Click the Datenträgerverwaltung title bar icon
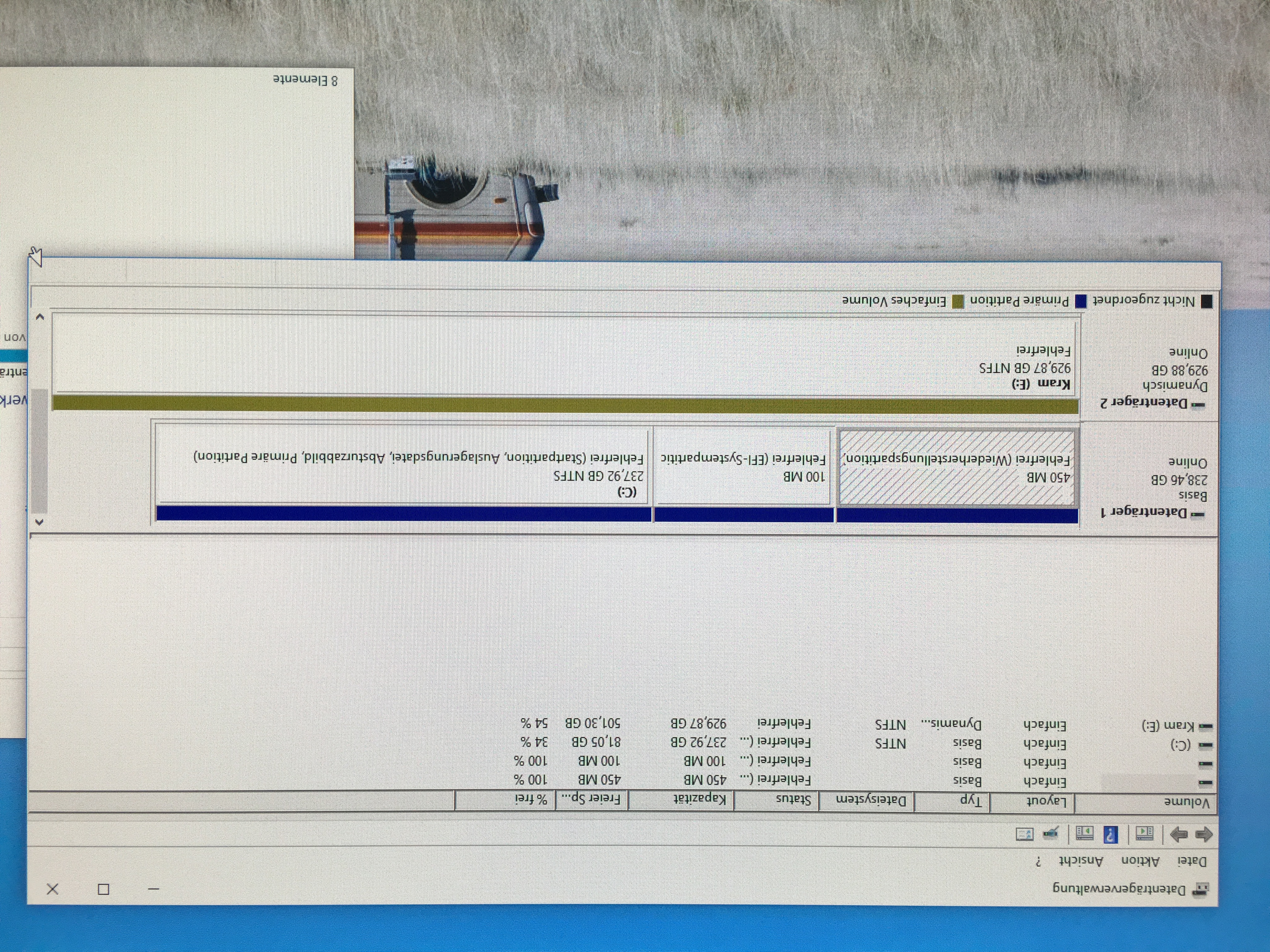Screen dimensions: 1270x952 [1200, 890]
